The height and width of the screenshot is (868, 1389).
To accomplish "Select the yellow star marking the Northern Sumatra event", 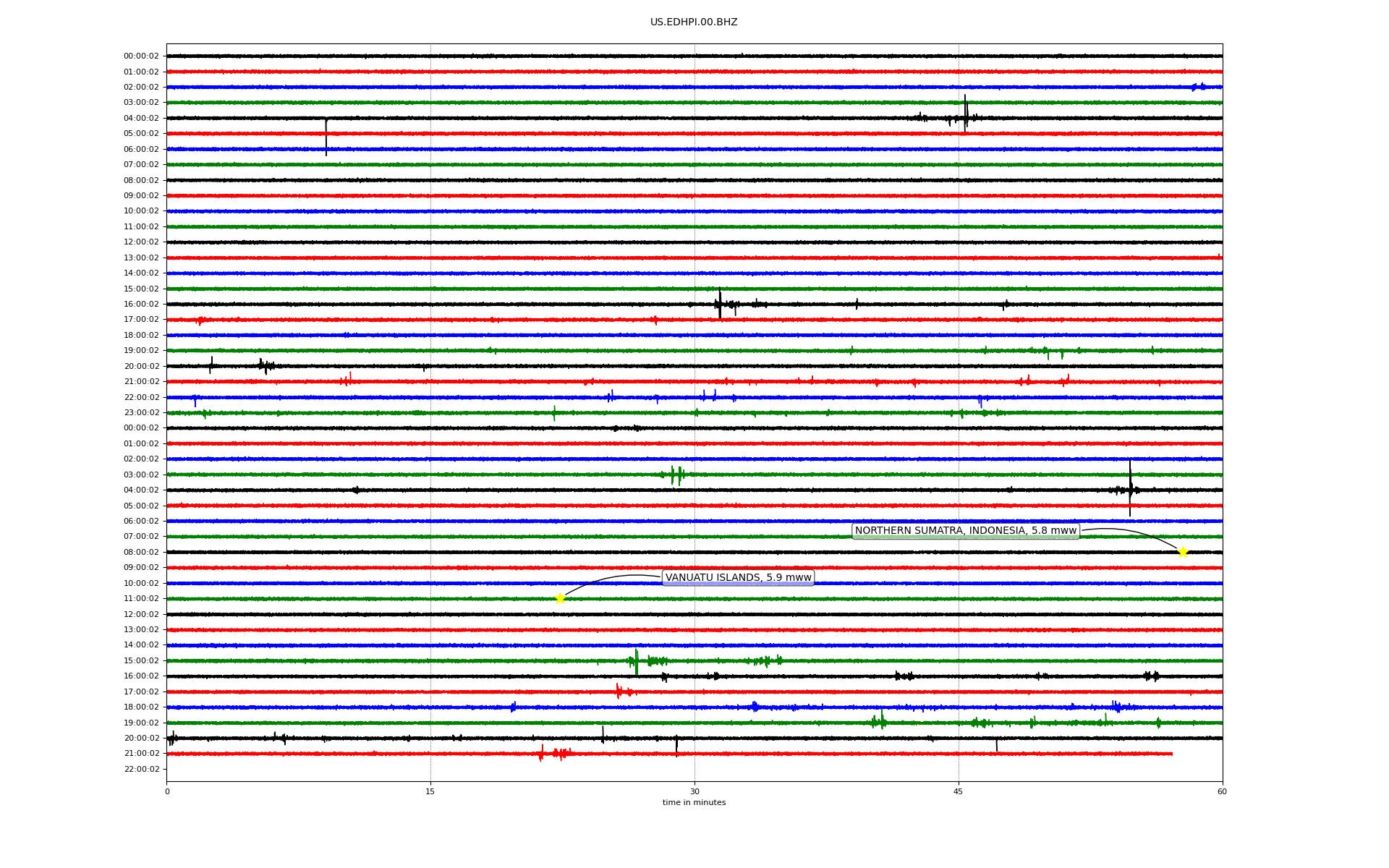I will pyautogui.click(x=1183, y=552).
